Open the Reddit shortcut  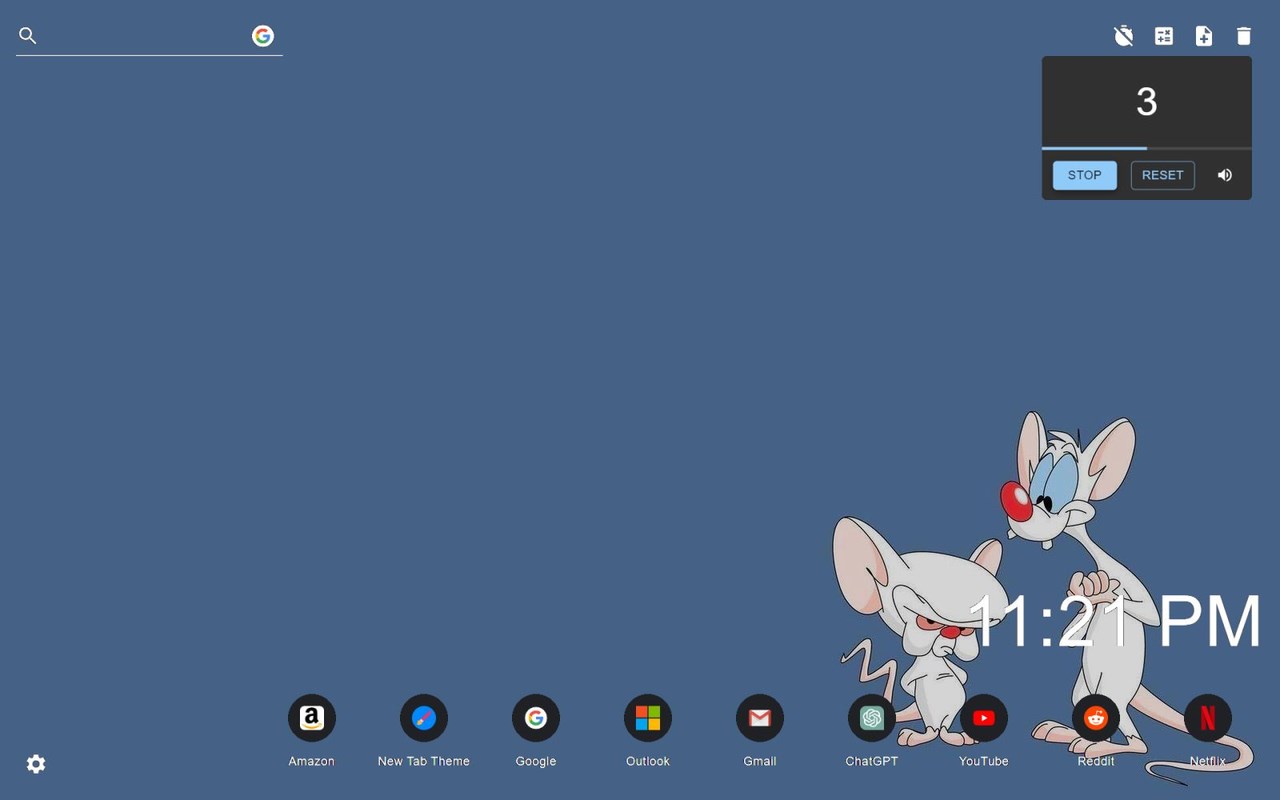(x=1096, y=718)
